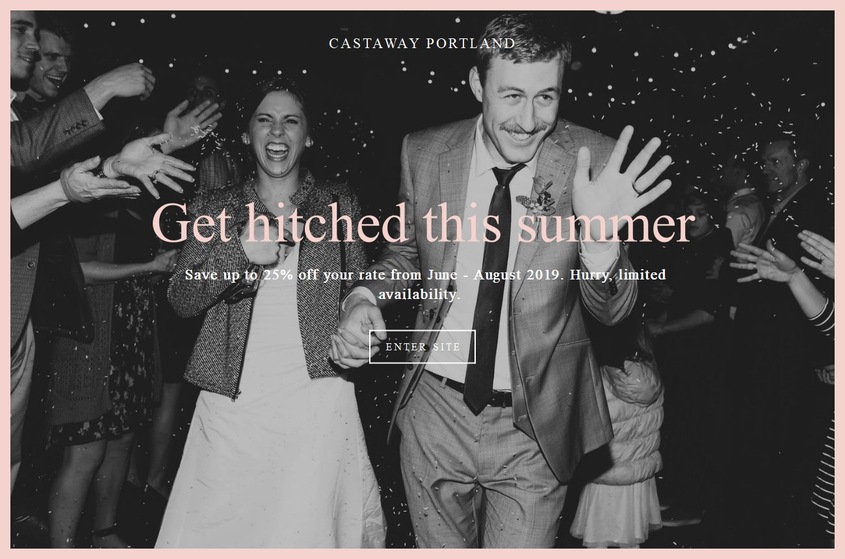Click the ENTER SITE button
This screenshot has width=845, height=559.
tap(422, 347)
